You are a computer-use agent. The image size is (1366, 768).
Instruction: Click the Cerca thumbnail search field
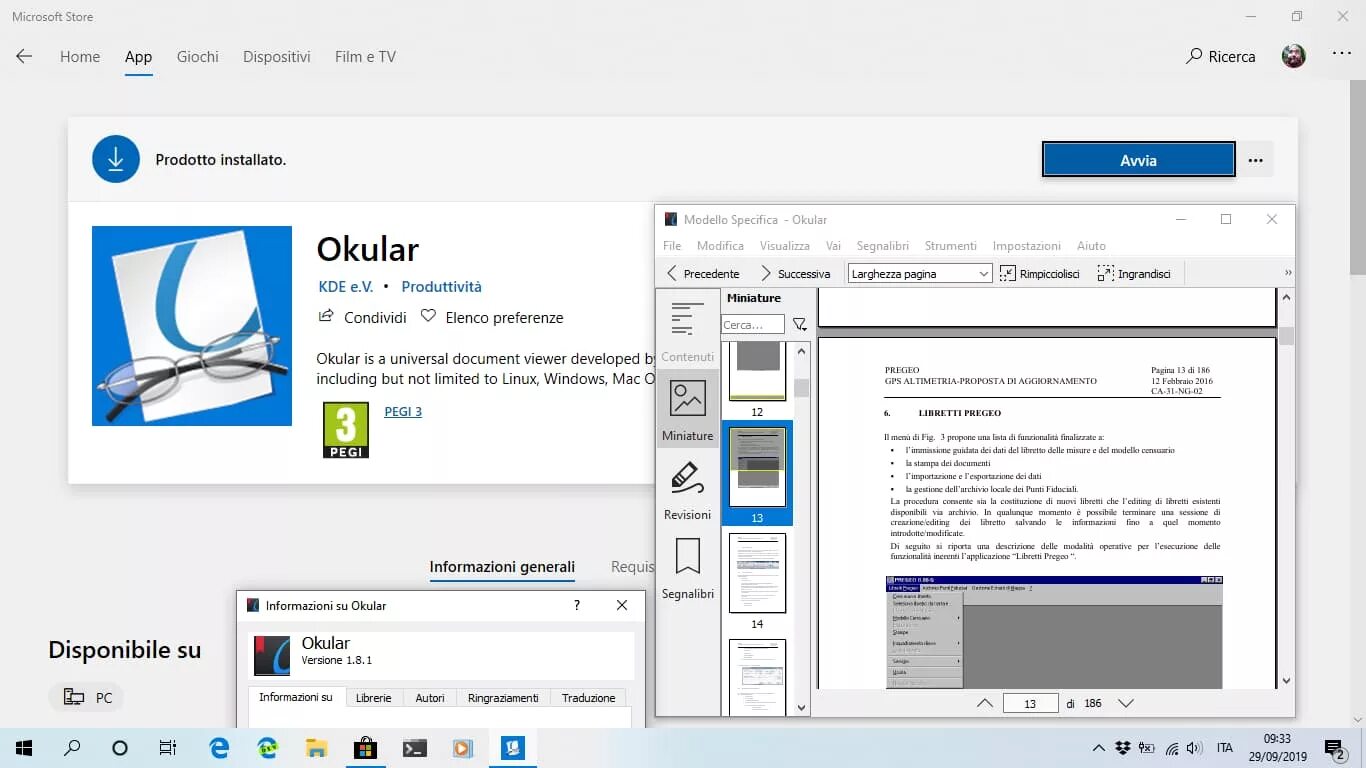tap(753, 325)
